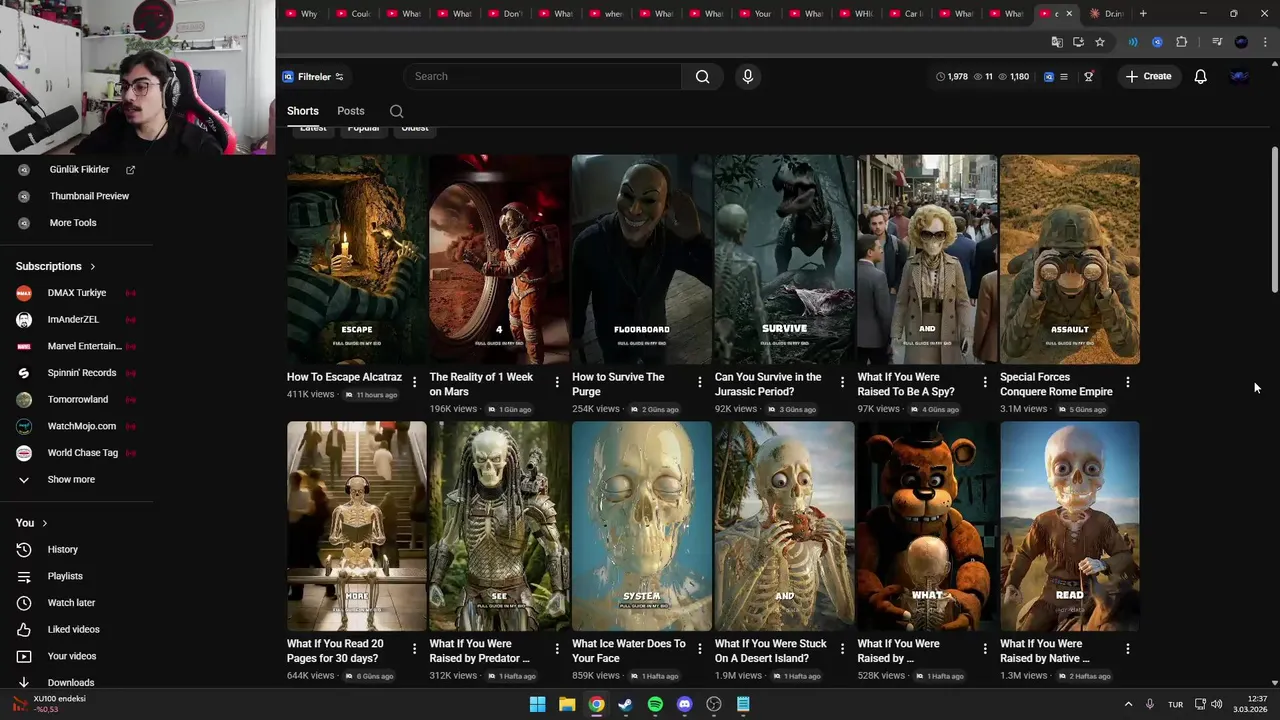This screenshot has width=1280, height=720.
Task: Open Spotify from the taskbar
Action: click(x=655, y=704)
